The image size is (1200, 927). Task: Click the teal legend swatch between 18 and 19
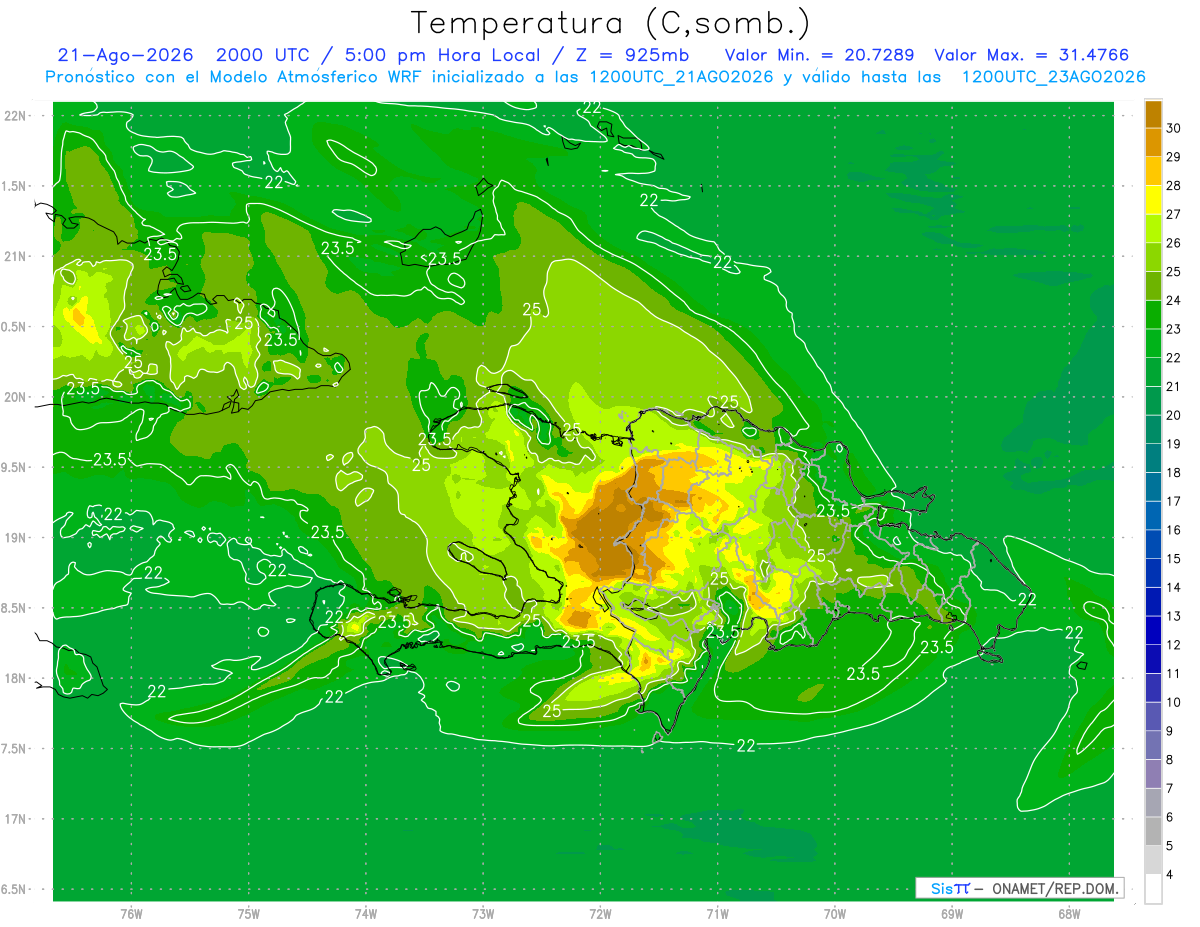[1153, 458]
